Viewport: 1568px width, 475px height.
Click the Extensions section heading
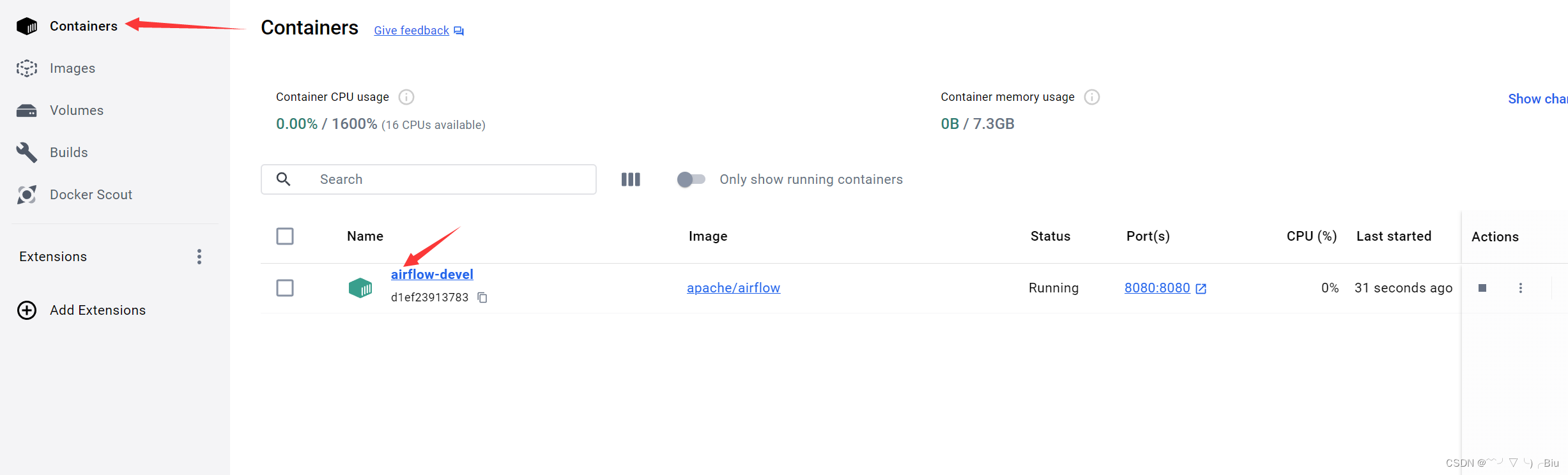[x=53, y=257]
